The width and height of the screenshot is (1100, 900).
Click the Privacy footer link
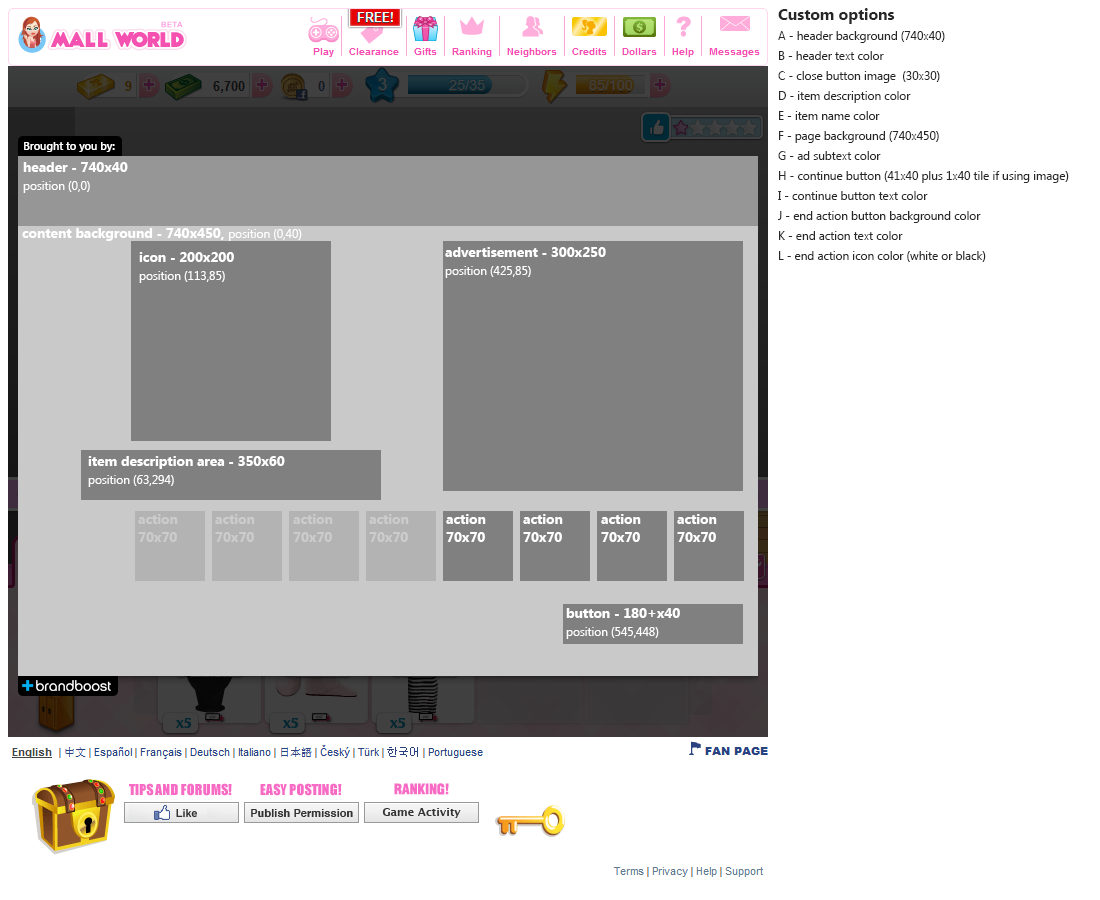tap(669, 871)
